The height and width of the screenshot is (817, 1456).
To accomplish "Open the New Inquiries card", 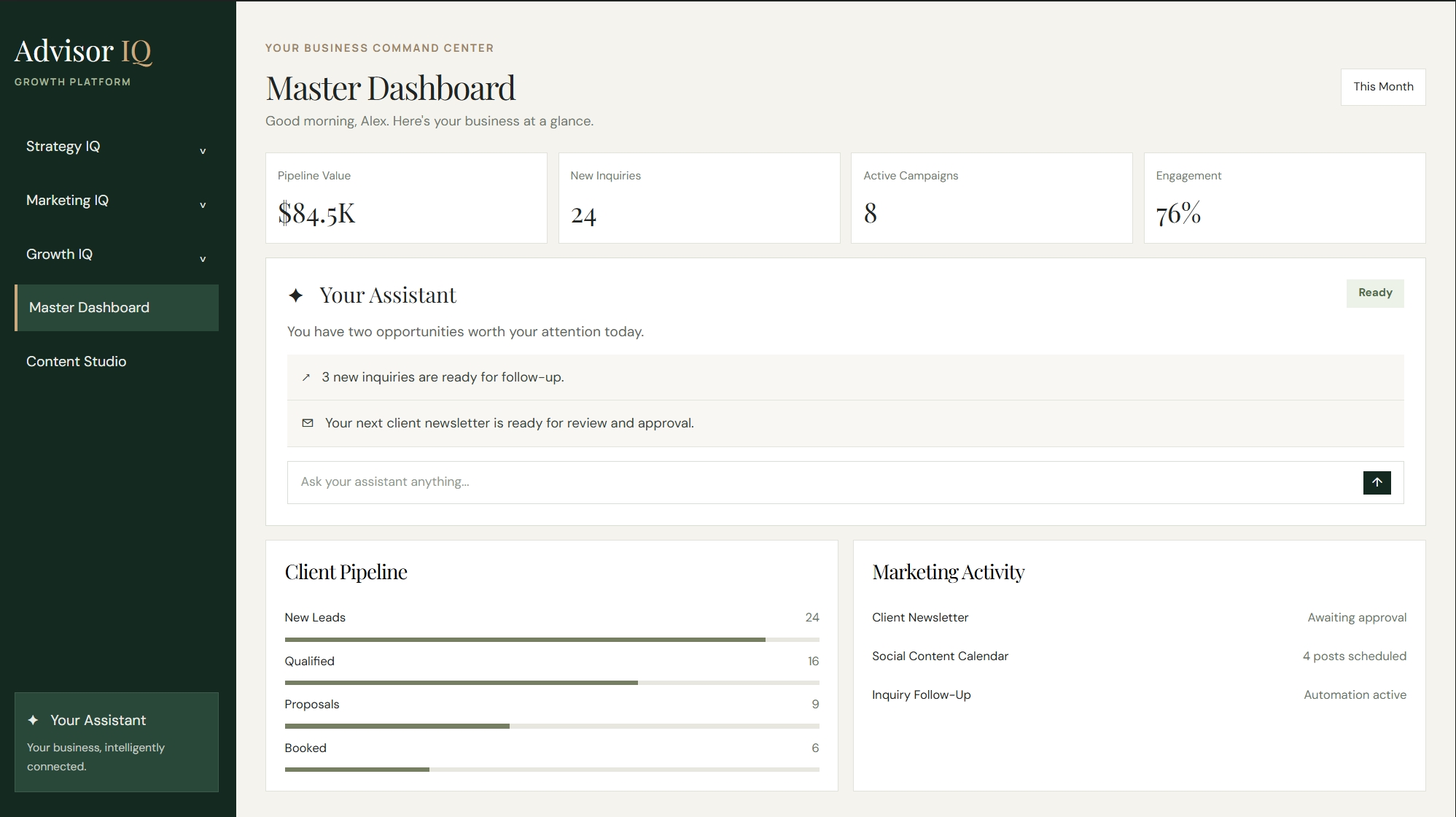I will [699, 198].
